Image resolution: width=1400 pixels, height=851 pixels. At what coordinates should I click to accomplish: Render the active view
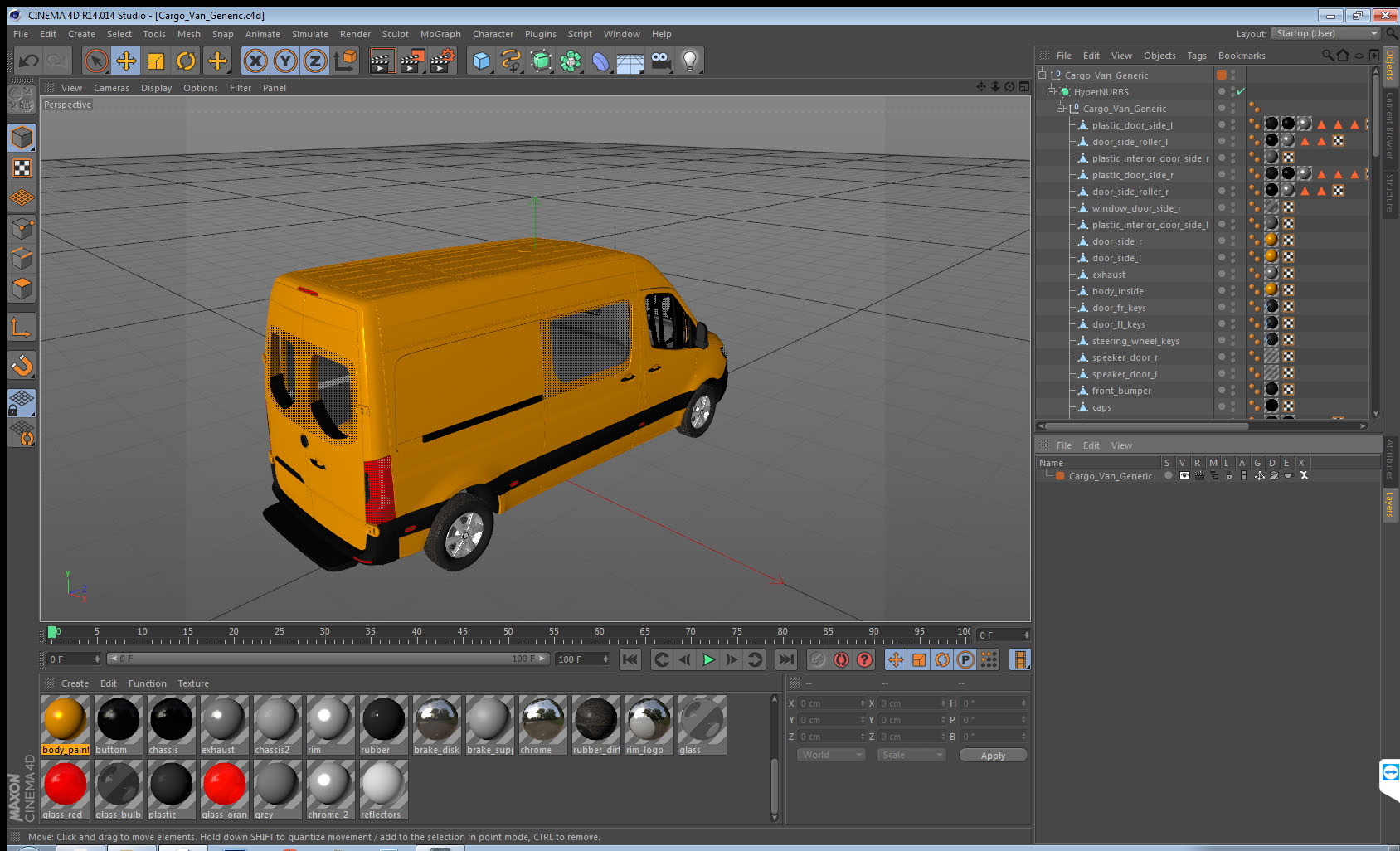[381, 61]
